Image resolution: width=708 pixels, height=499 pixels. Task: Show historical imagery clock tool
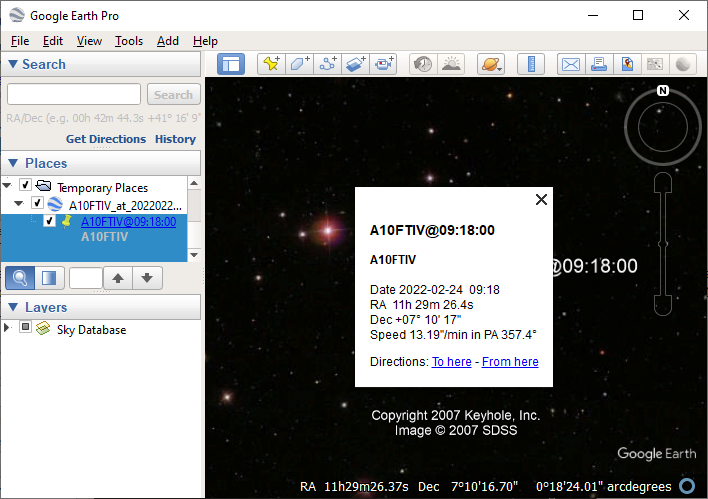(423, 64)
